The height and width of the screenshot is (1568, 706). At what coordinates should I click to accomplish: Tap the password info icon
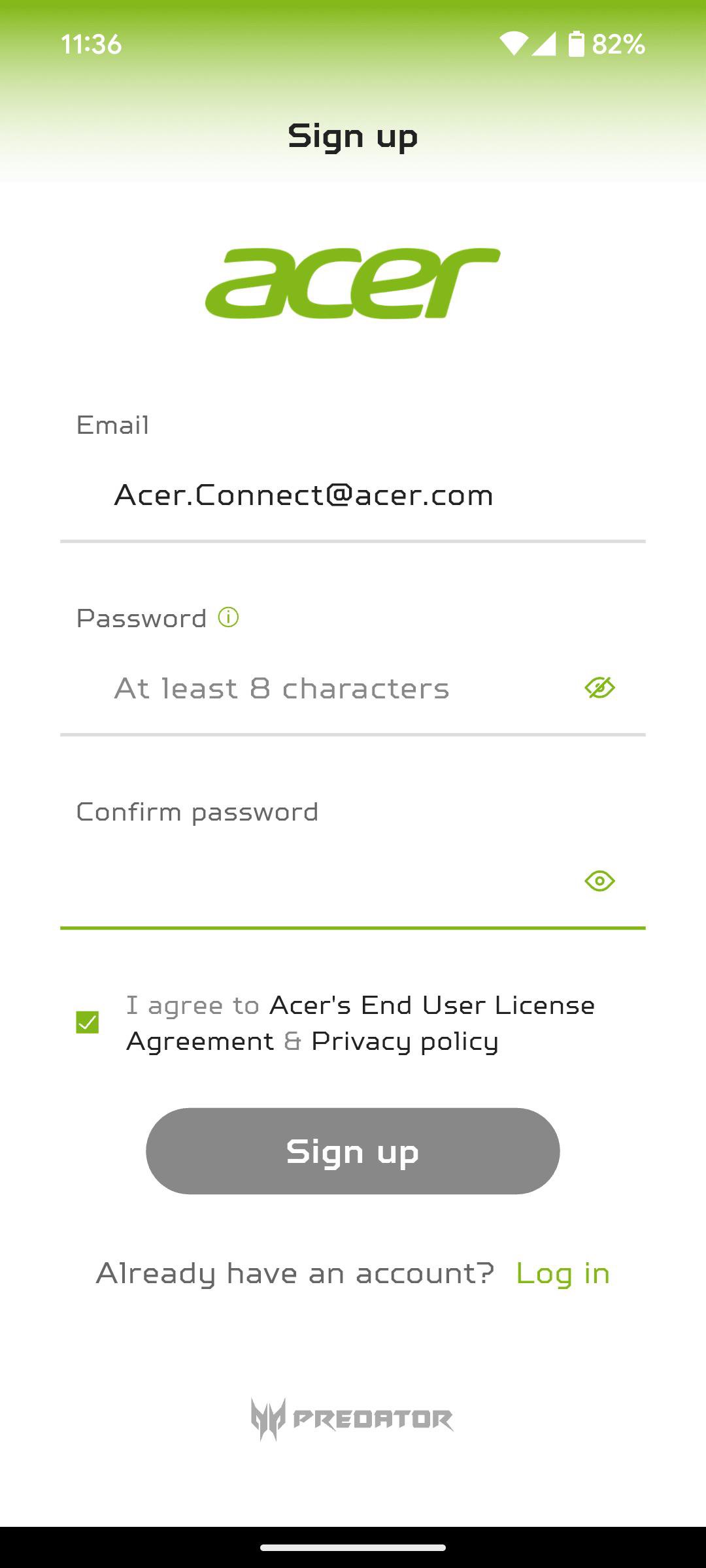(228, 617)
